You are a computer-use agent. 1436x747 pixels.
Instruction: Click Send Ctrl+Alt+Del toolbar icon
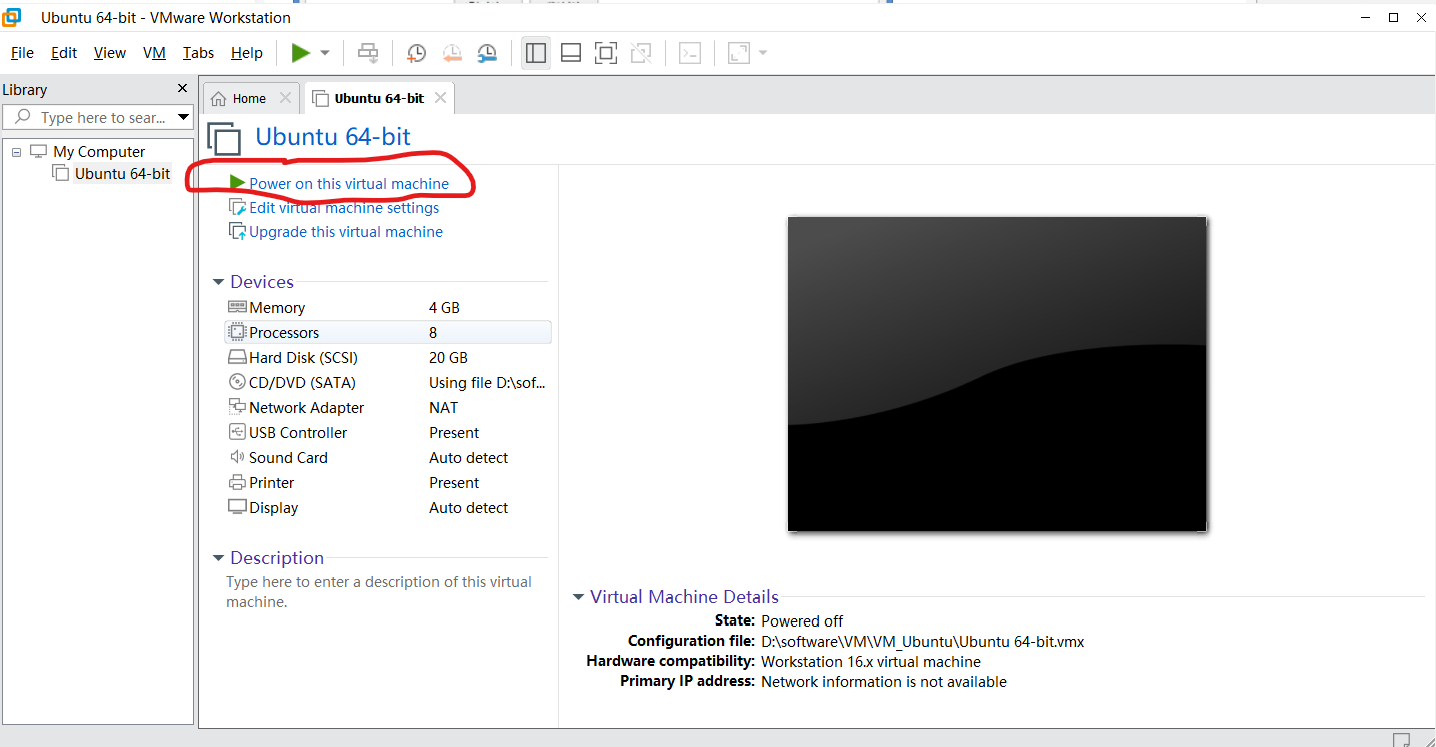click(368, 53)
